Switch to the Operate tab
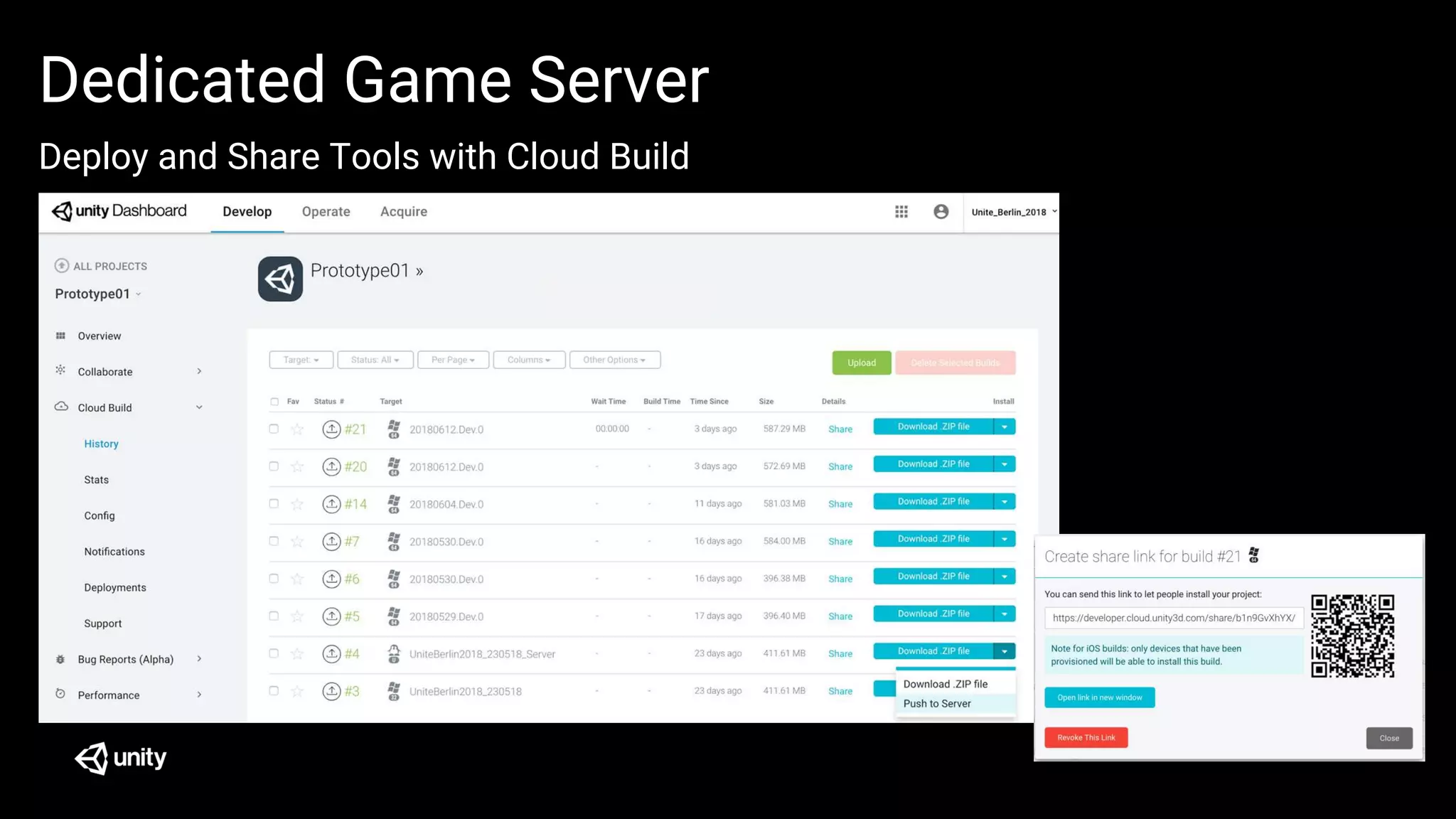 click(x=326, y=212)
